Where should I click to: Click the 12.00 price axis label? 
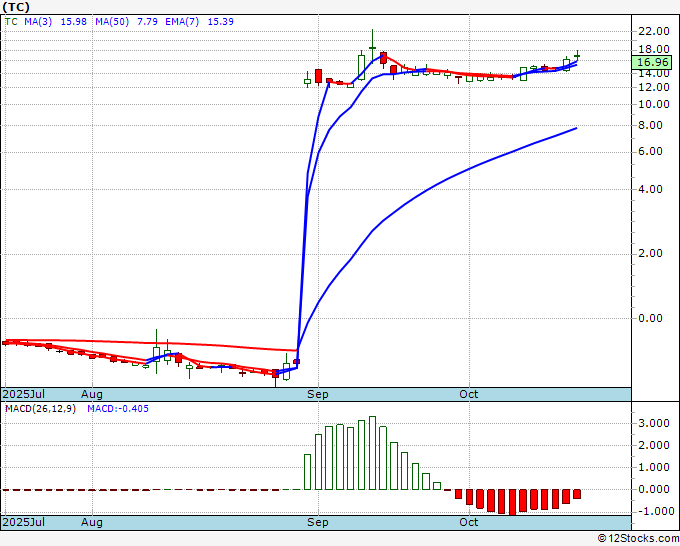(654, 87)
